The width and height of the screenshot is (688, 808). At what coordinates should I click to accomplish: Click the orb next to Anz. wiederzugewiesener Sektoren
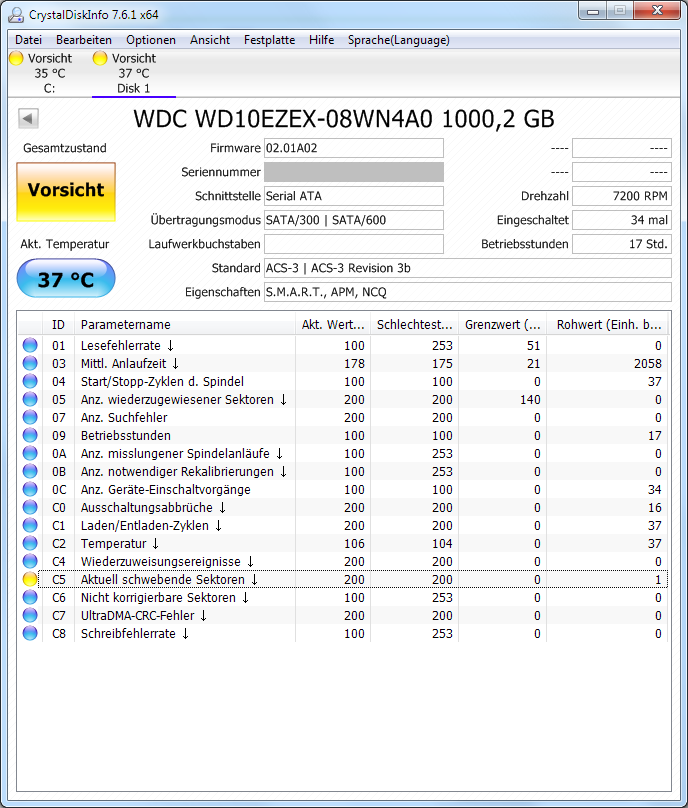[30, 399]
